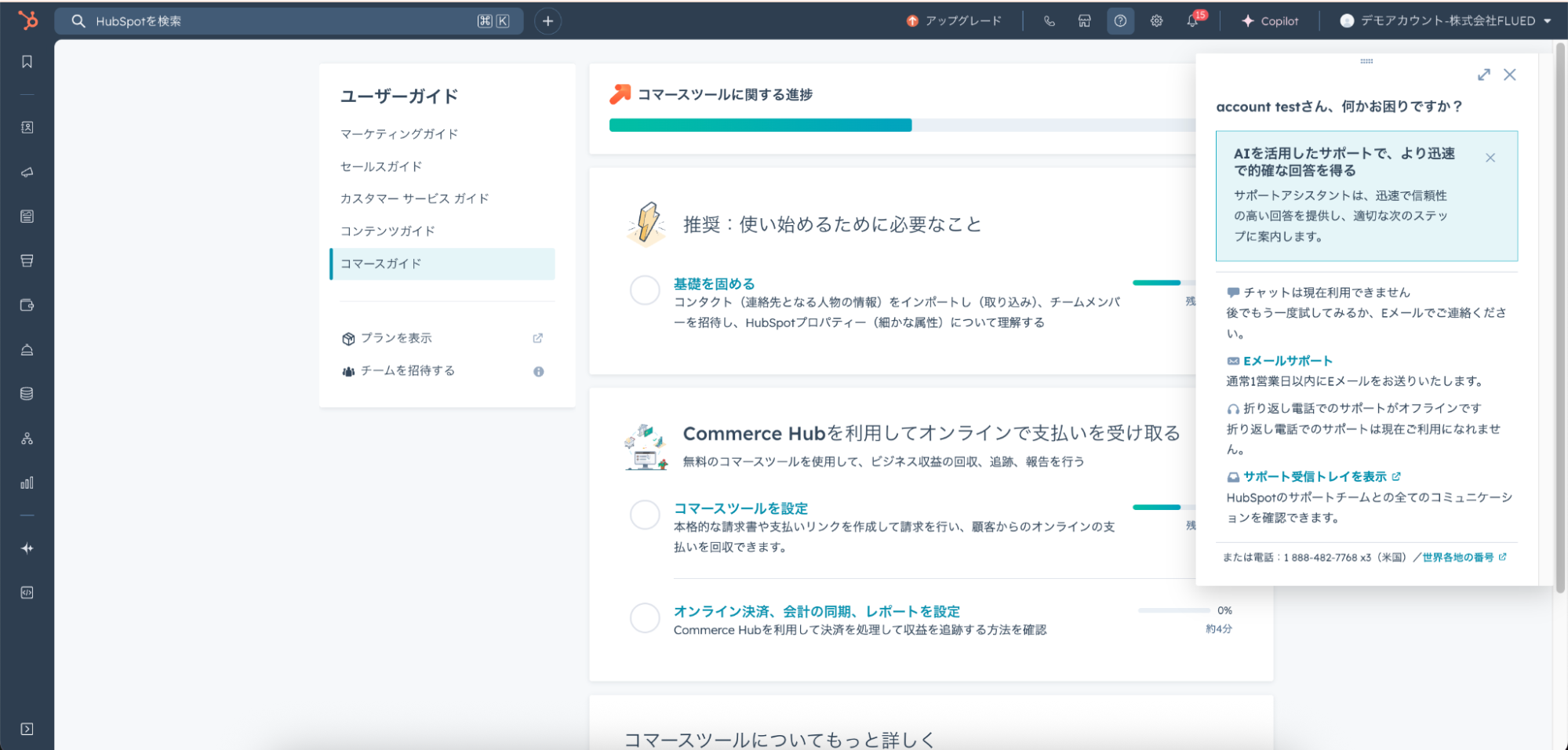Open the Marketing megaphone sidebar icon
This screenshot has width=1568, height=750.
(x=27, y=172)
